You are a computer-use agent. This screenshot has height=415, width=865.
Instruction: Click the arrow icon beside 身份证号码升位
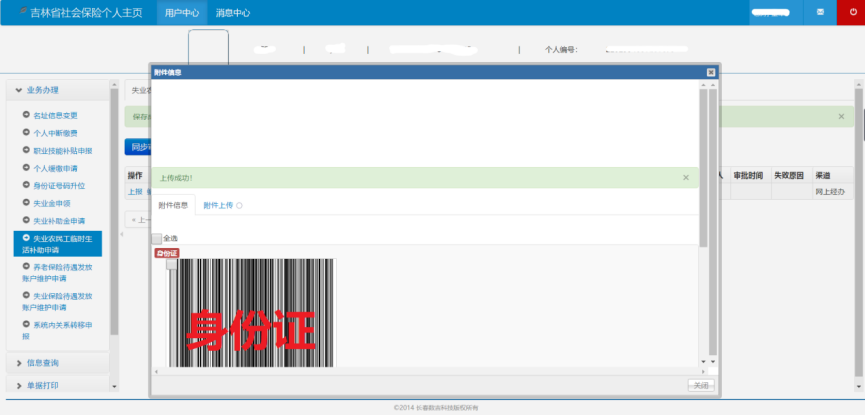coord(26,185)
